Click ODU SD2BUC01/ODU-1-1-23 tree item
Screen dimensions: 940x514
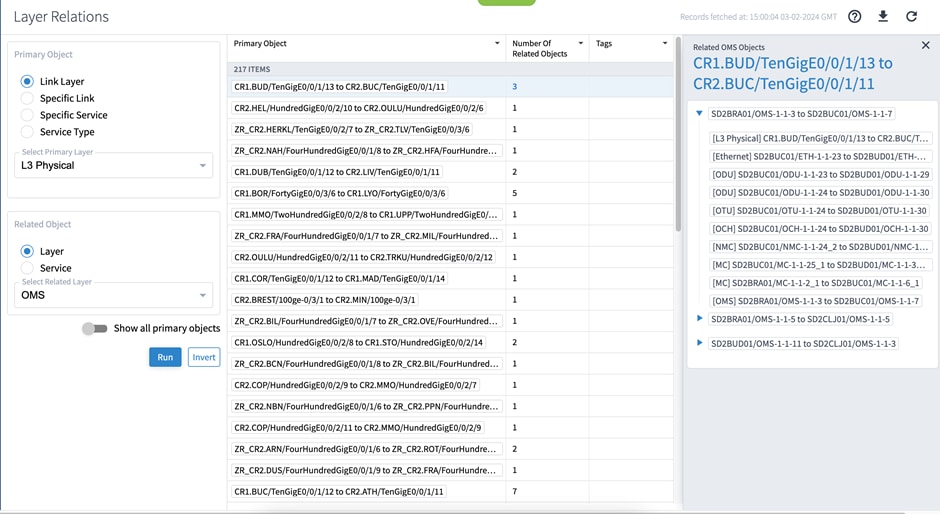821,175
